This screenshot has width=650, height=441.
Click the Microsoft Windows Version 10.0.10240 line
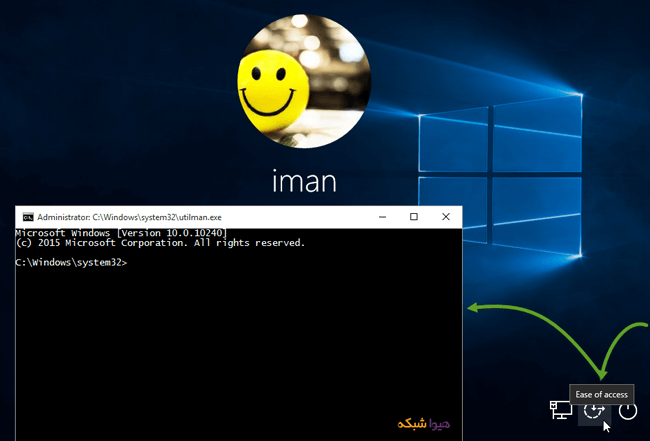[x=121, y=233]
